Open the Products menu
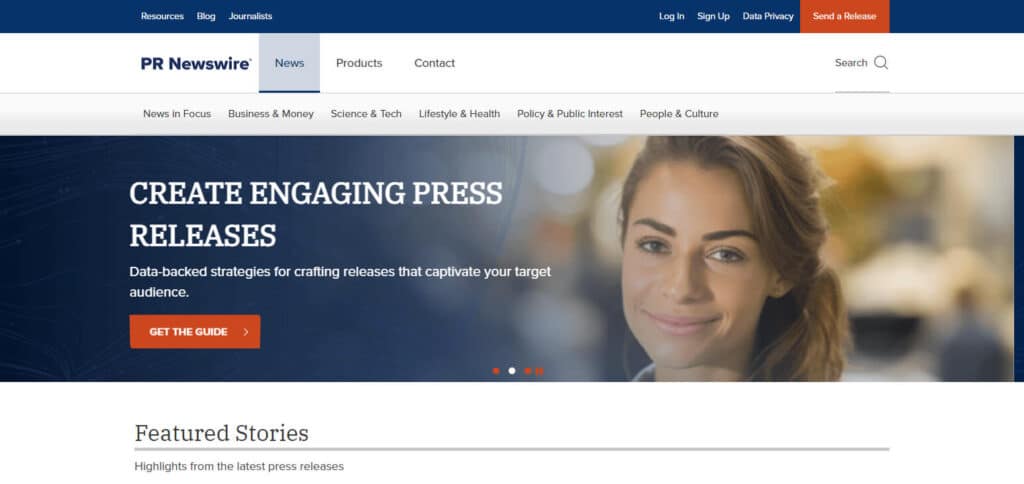 [359, 63]
